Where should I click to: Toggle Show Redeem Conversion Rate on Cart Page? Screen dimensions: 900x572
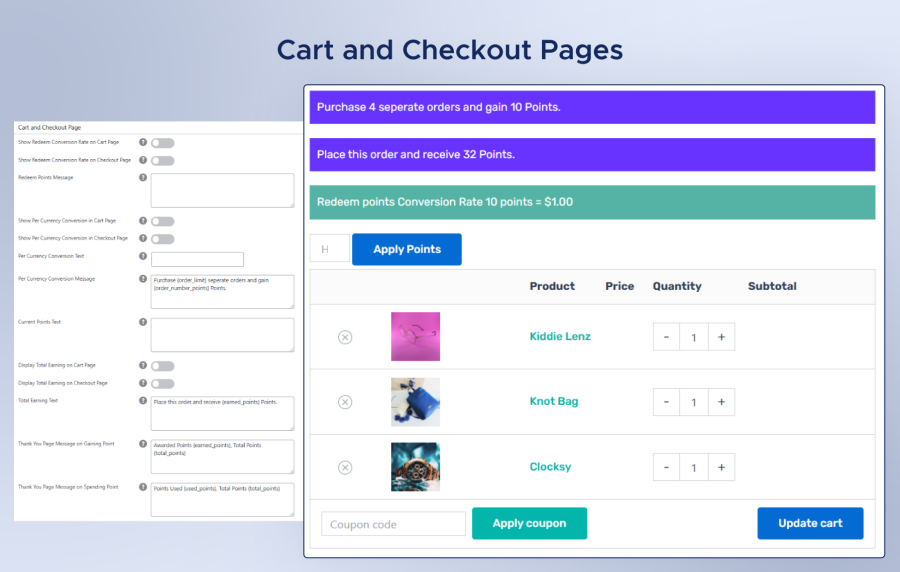click(162, 143)
